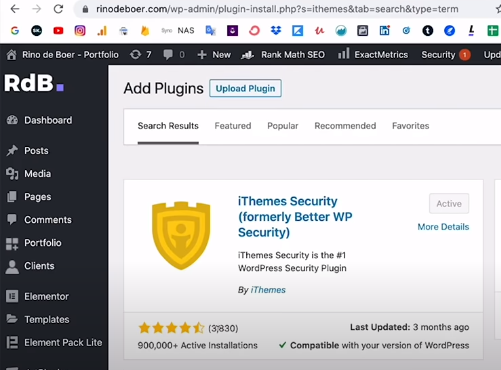Click the browser forward arrow
Viewport: 501px width, 370px height.
coord(37,9)
